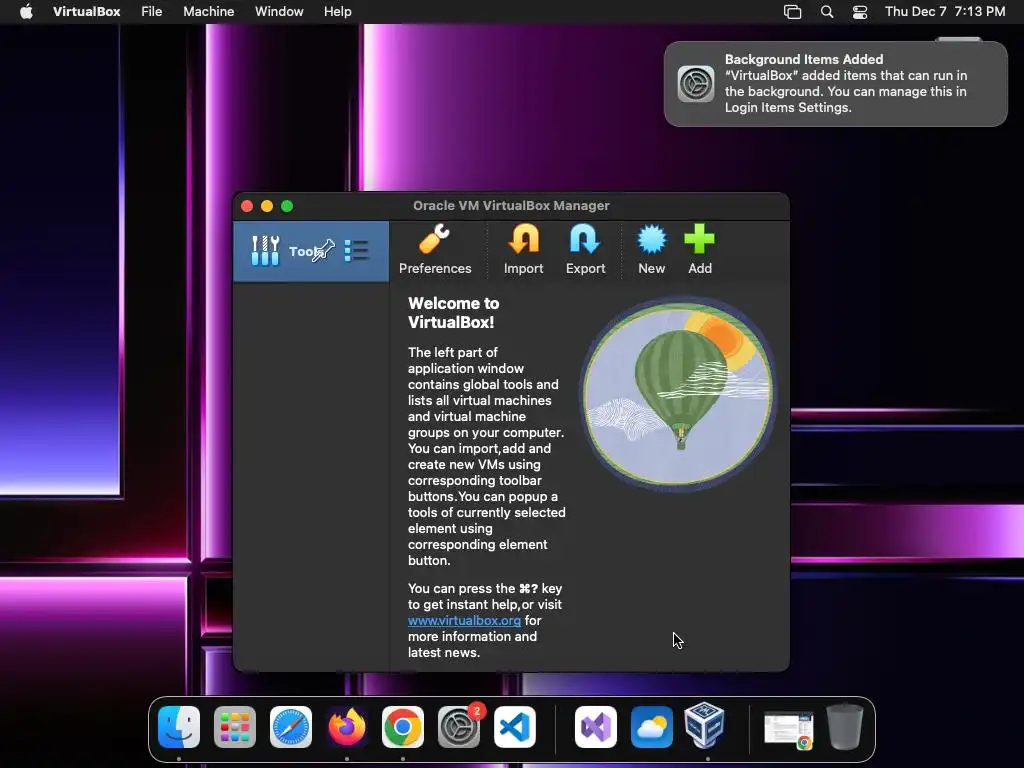Zoom VirtualBox Manager with the green button
The height and width of the screenshot is (768, 1024).
pyautogui.click(x=287, y=206)
